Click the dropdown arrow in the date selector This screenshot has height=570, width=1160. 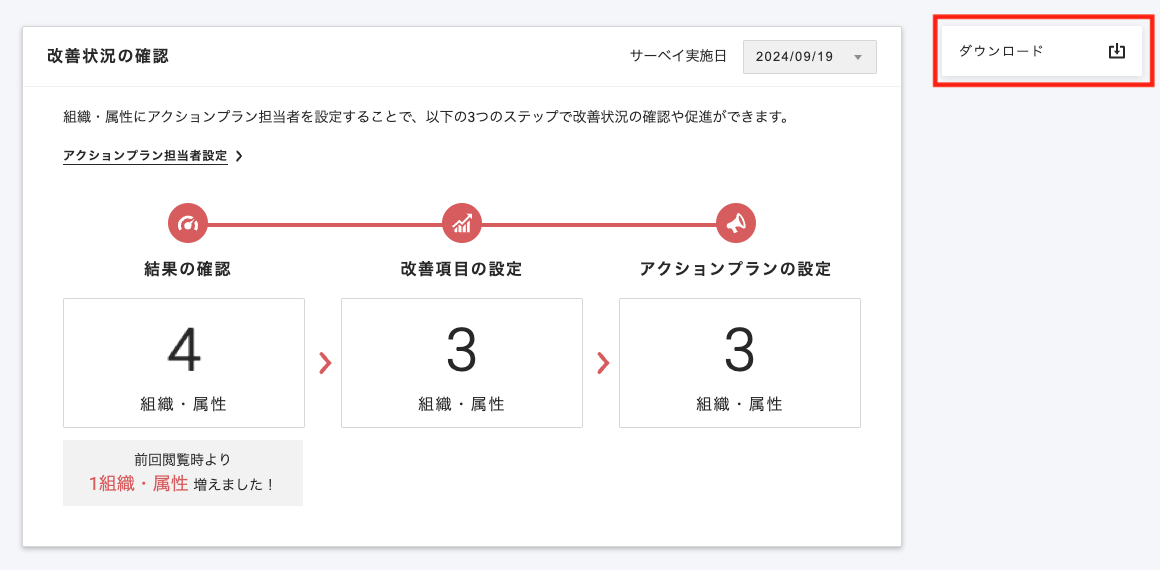(x=857, y=57)
